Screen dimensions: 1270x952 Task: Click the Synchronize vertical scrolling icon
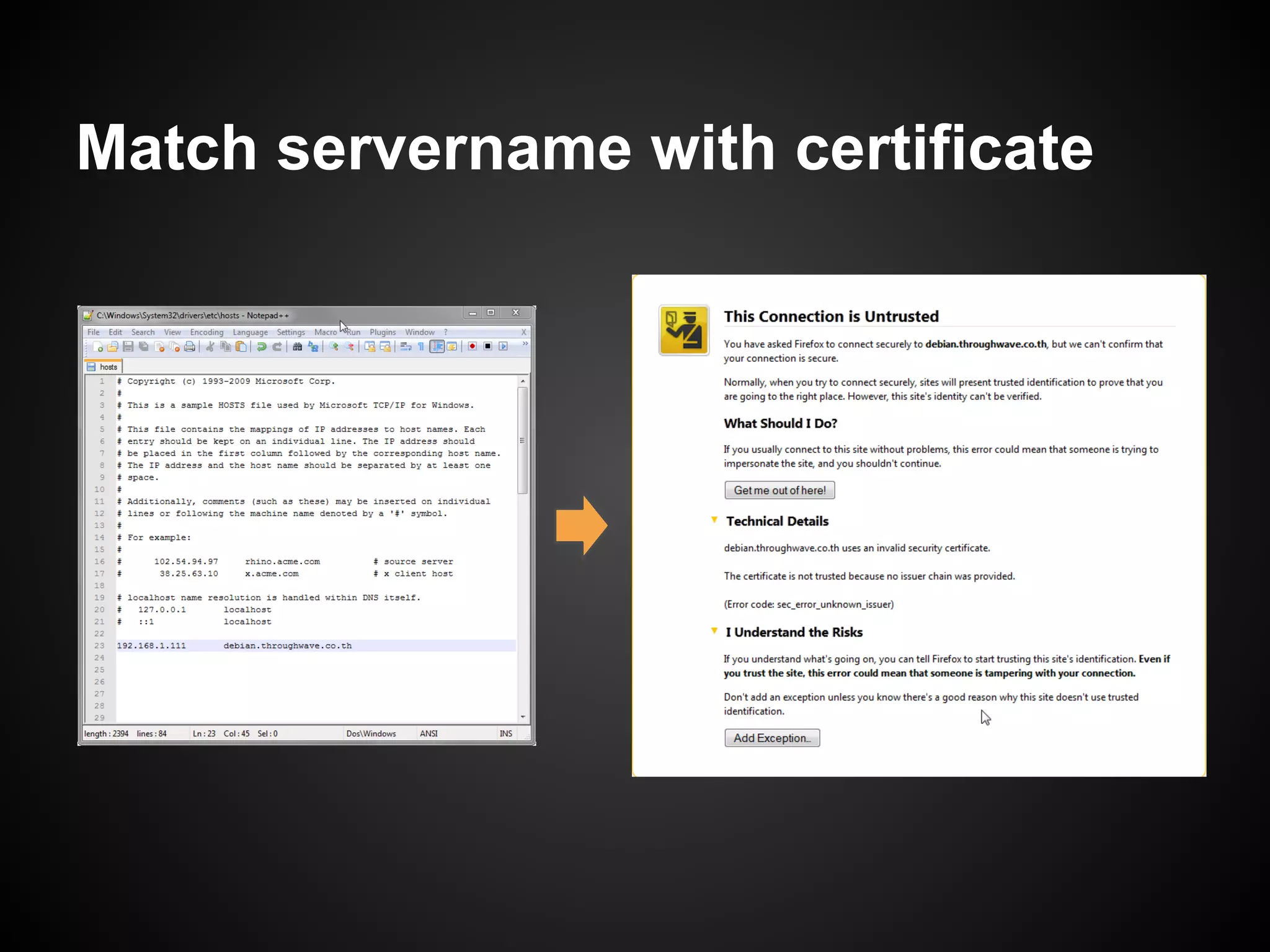click(x=370, y=346)
